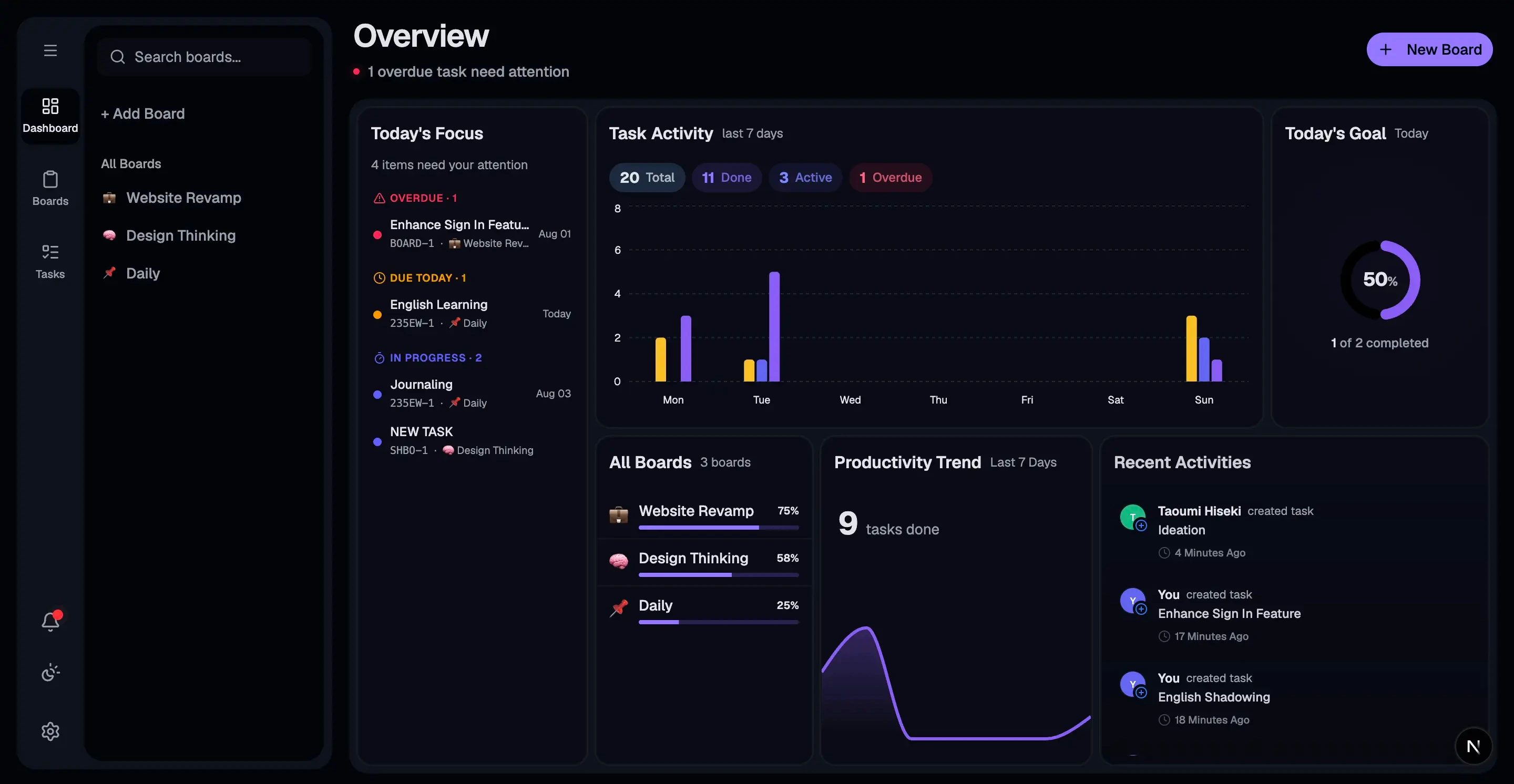Viewport: 1514px width, 784px height.
Task: Open notifications bell icon
Action: (50, 621)
